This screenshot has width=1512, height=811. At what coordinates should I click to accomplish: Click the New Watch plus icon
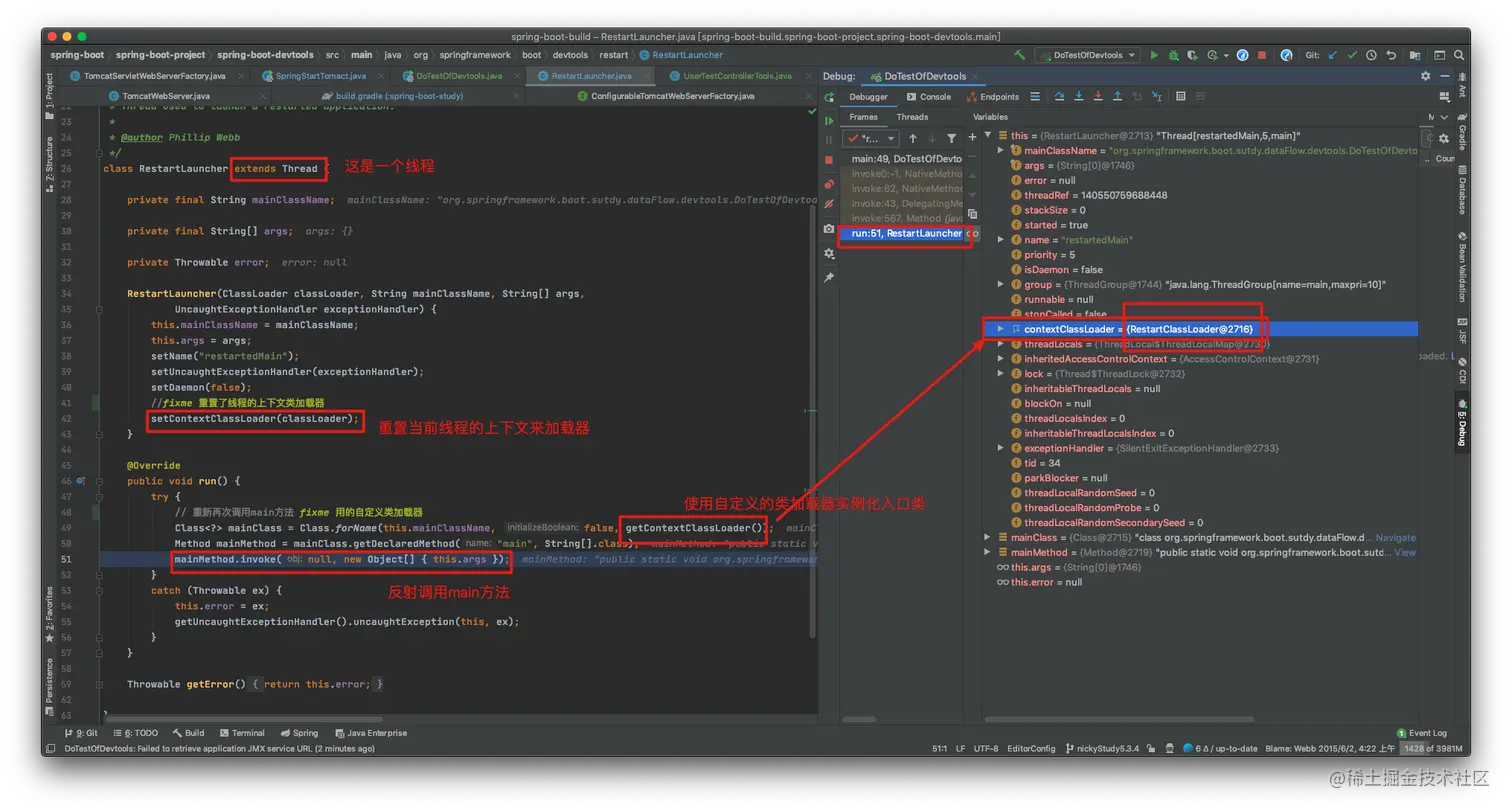(x=972, y=137)
